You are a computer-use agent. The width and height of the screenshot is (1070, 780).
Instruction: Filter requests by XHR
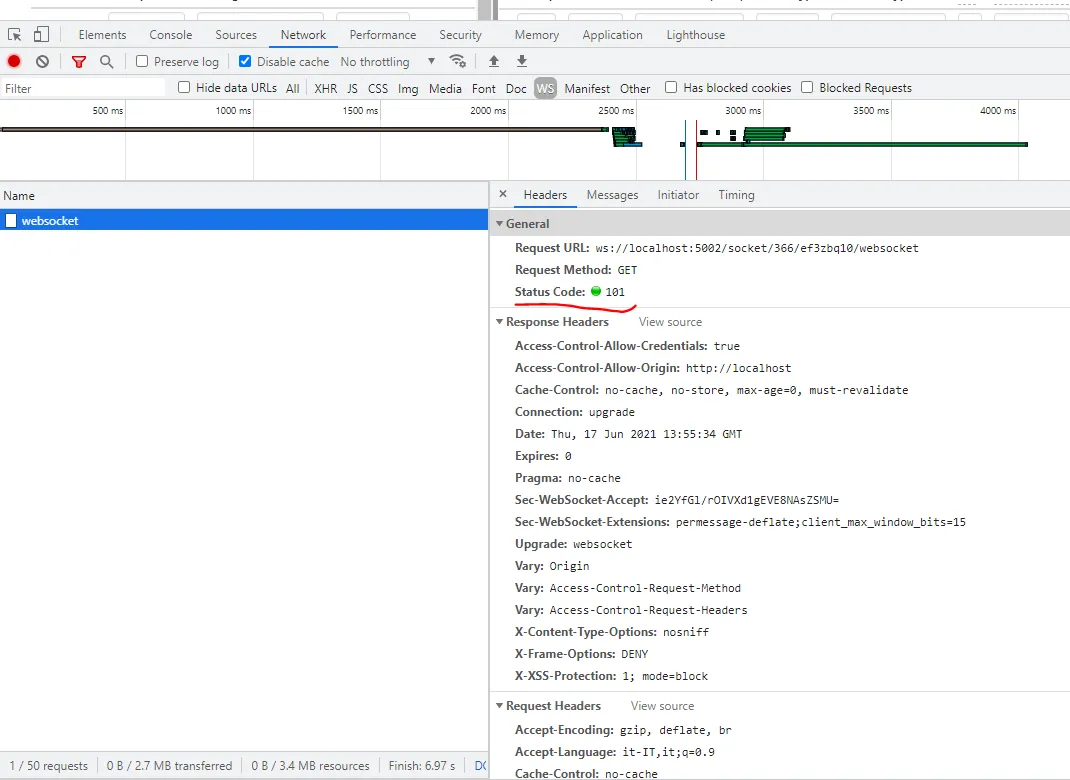tap(326, 88)
